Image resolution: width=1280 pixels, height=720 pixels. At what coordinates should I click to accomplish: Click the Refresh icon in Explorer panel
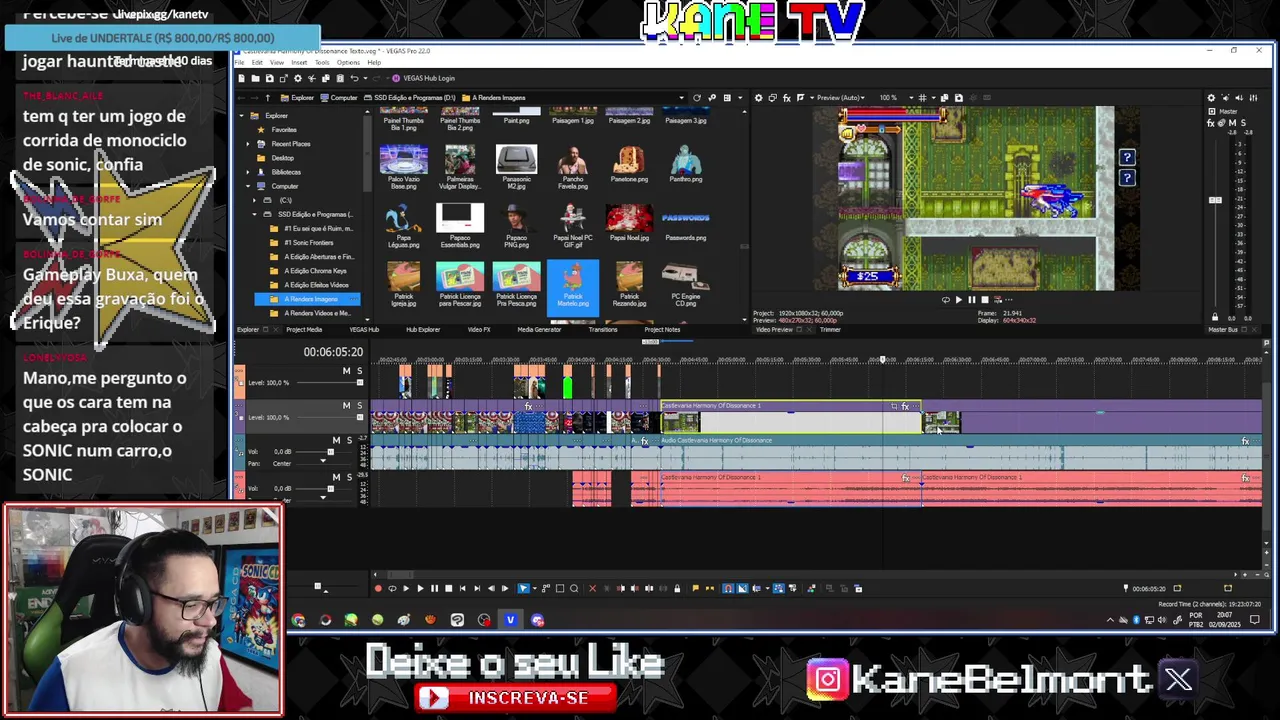pyautogui.click(x=697, y=97)
